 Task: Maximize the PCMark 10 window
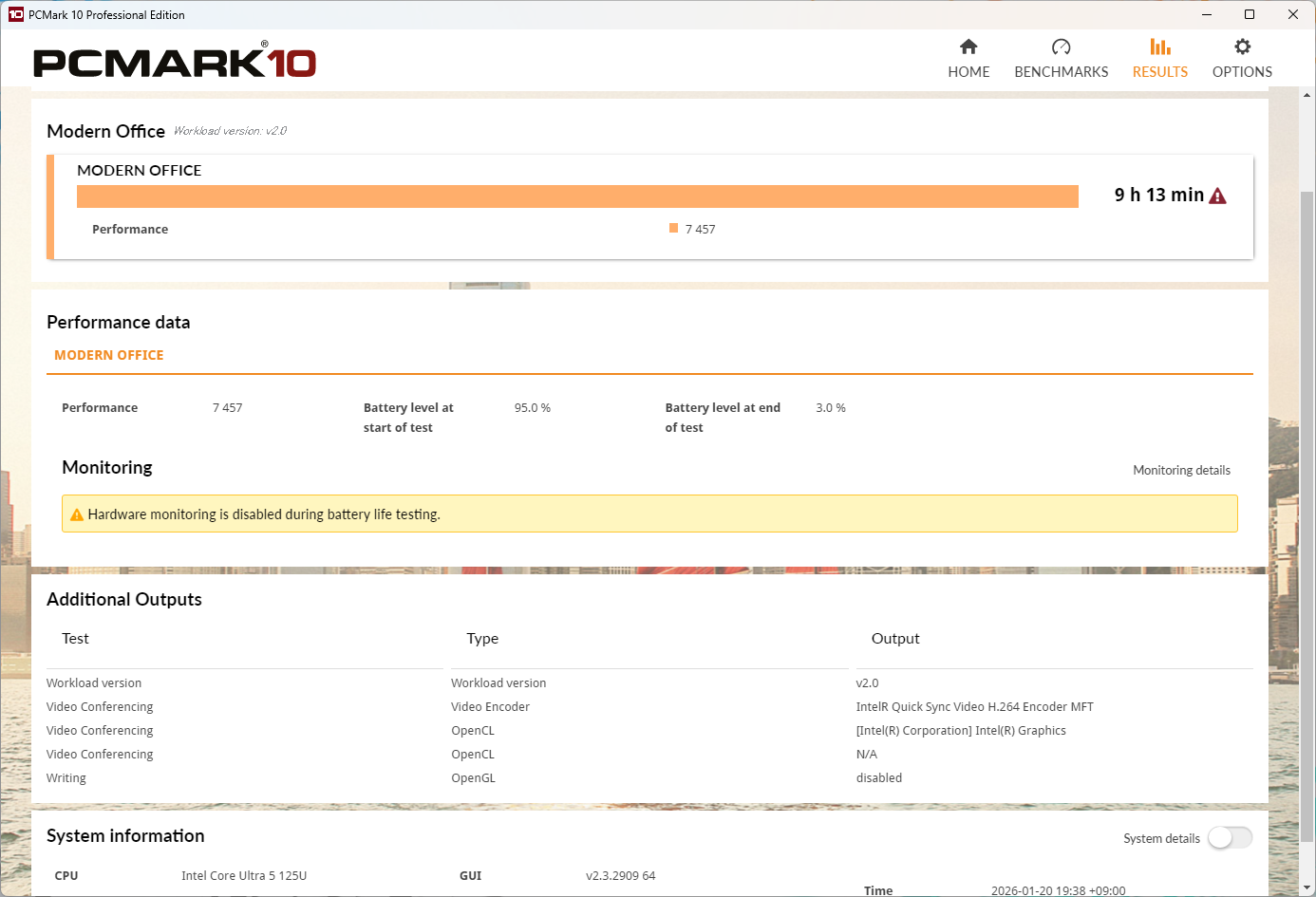[x=1250, y=14]
